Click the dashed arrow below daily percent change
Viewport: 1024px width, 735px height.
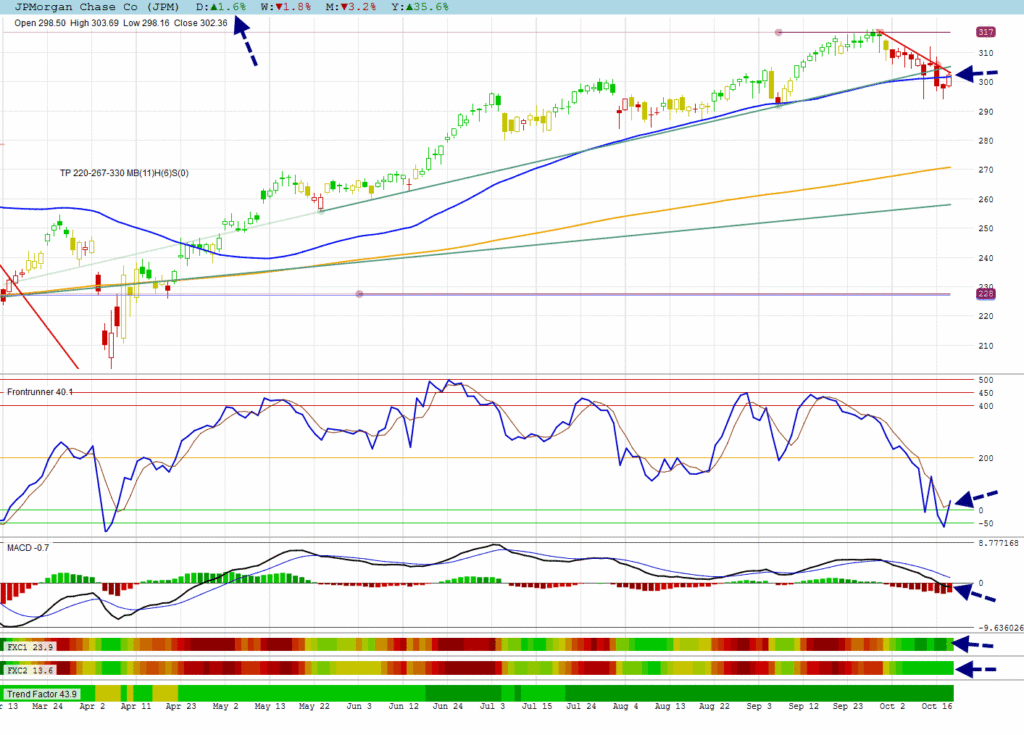245,45
